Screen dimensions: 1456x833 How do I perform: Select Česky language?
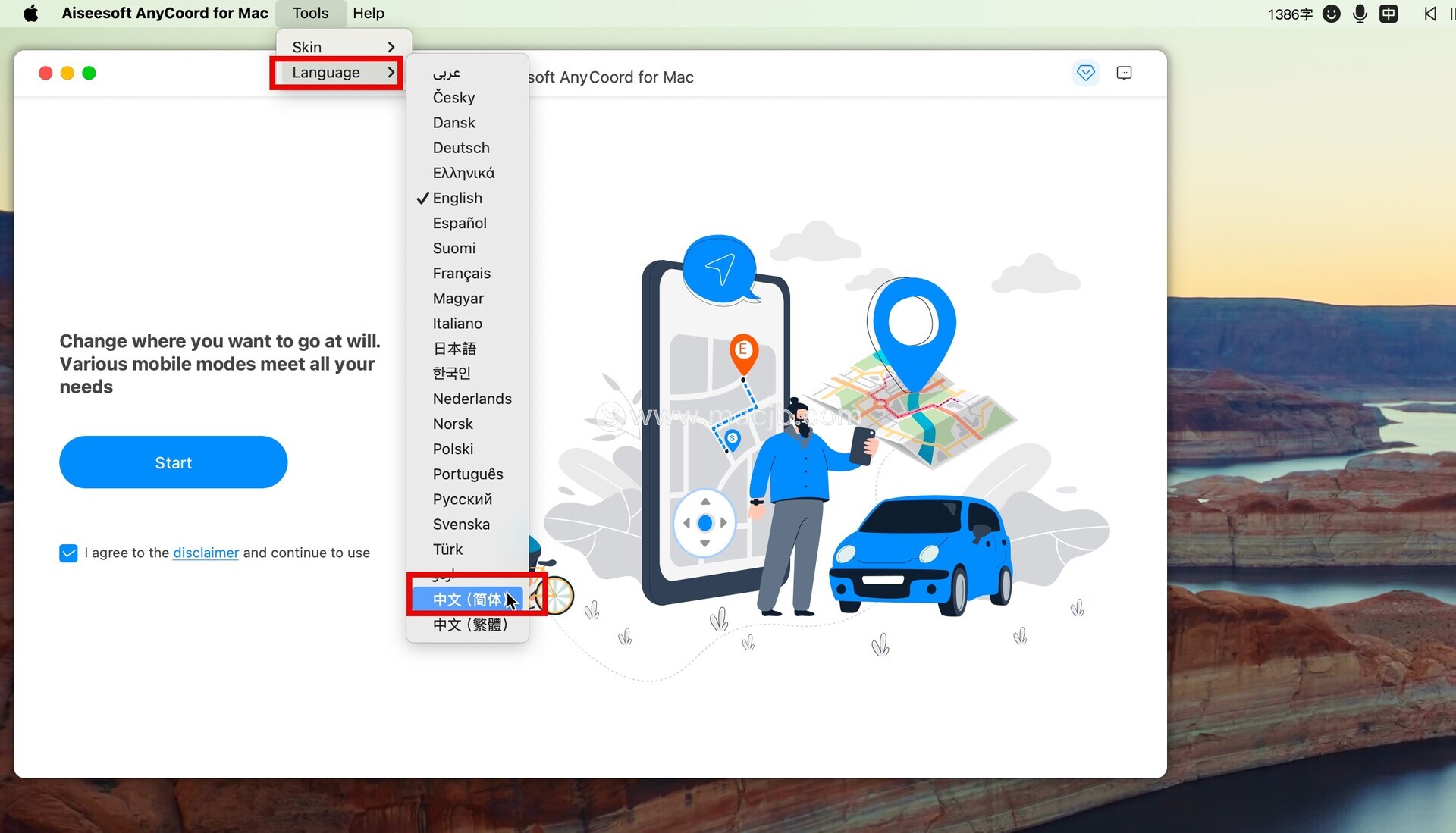click(467, 97)
